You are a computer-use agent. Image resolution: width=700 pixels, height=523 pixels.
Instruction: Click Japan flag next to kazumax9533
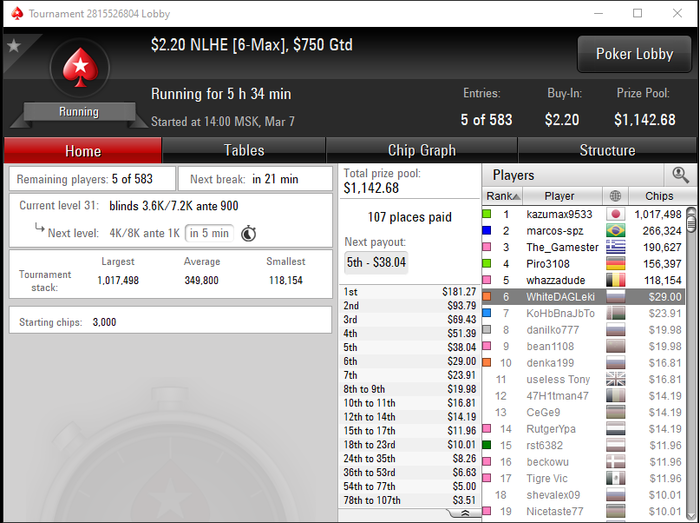[615, 214]
